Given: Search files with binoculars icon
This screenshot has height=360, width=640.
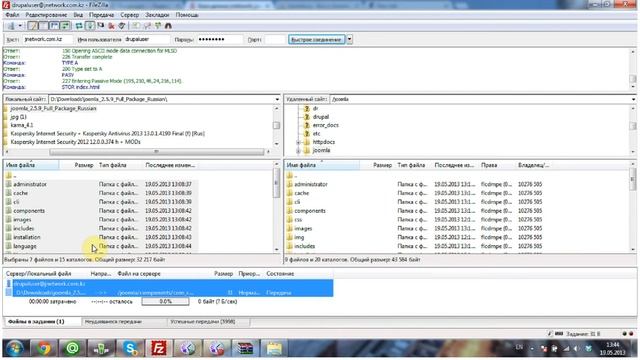Looking at the screenshot, I should point(168,26).
